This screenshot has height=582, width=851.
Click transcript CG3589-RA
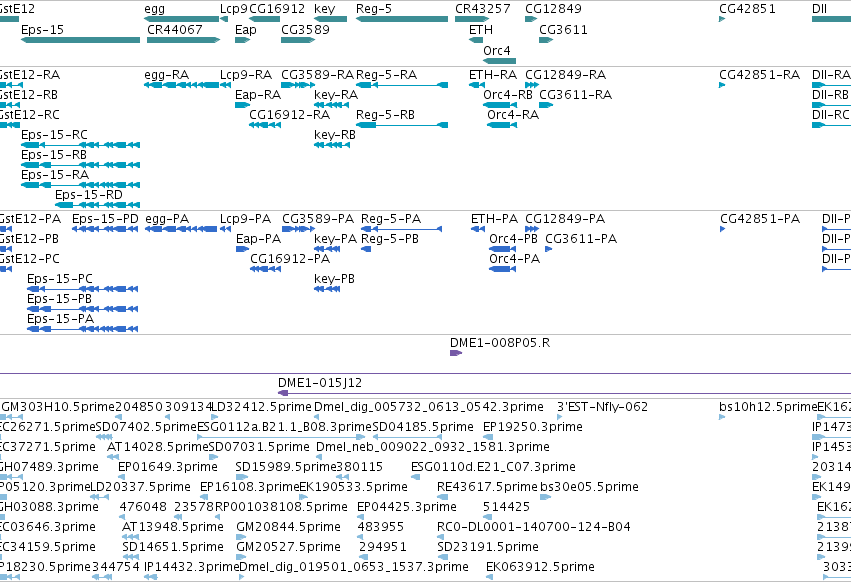299,85
